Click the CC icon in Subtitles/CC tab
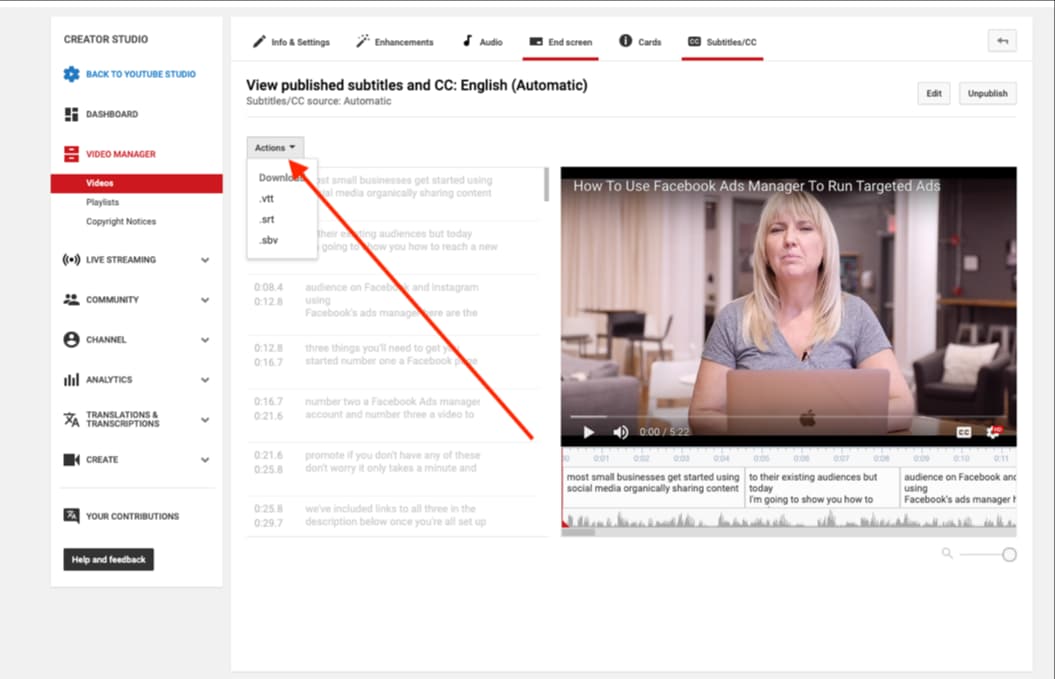This screenshot has width=1055, height=679. (694, 42)
